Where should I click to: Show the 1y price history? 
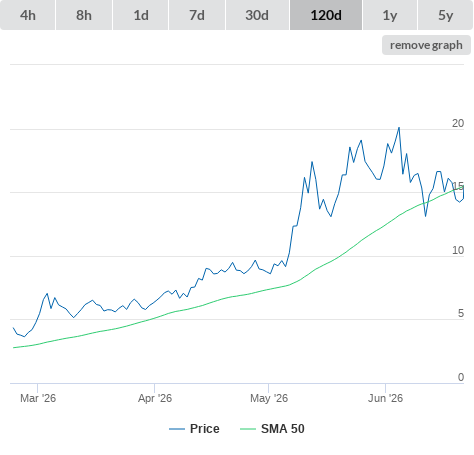point(390,15)
